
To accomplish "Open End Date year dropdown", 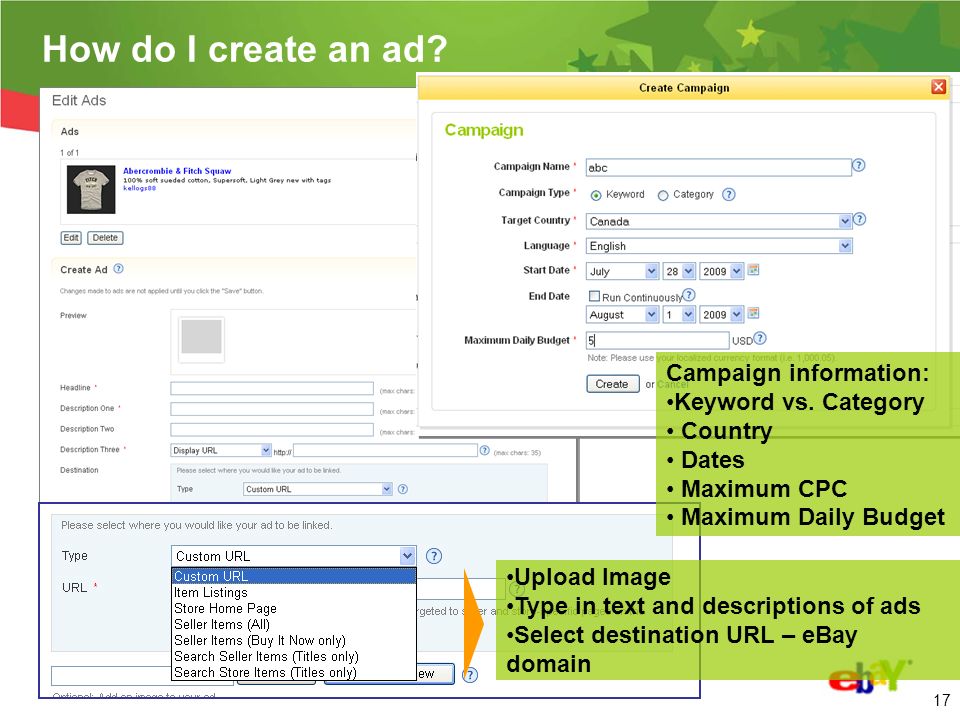I will coord(722,315).
